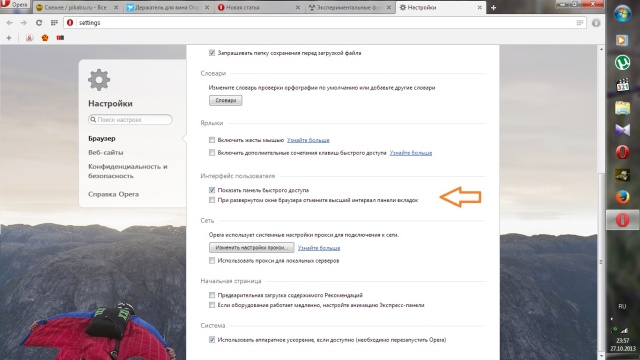Toggle При развернутом окне браузера checkbox
Viewport: 640px width, 360px height.
click(x=212, y=200)
